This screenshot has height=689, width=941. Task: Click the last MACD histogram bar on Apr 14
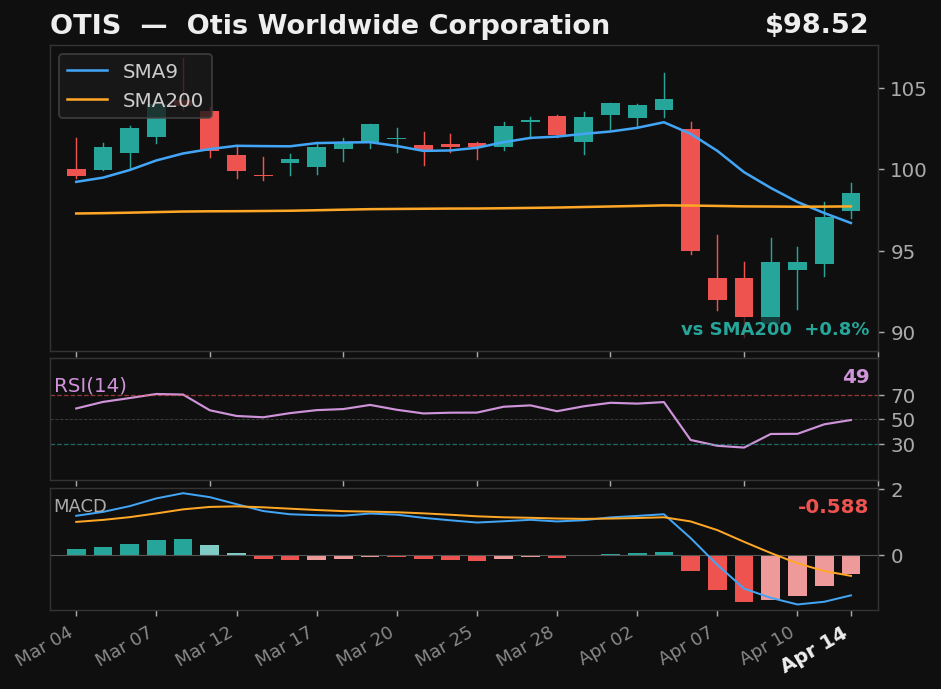[x=851, y=565]
